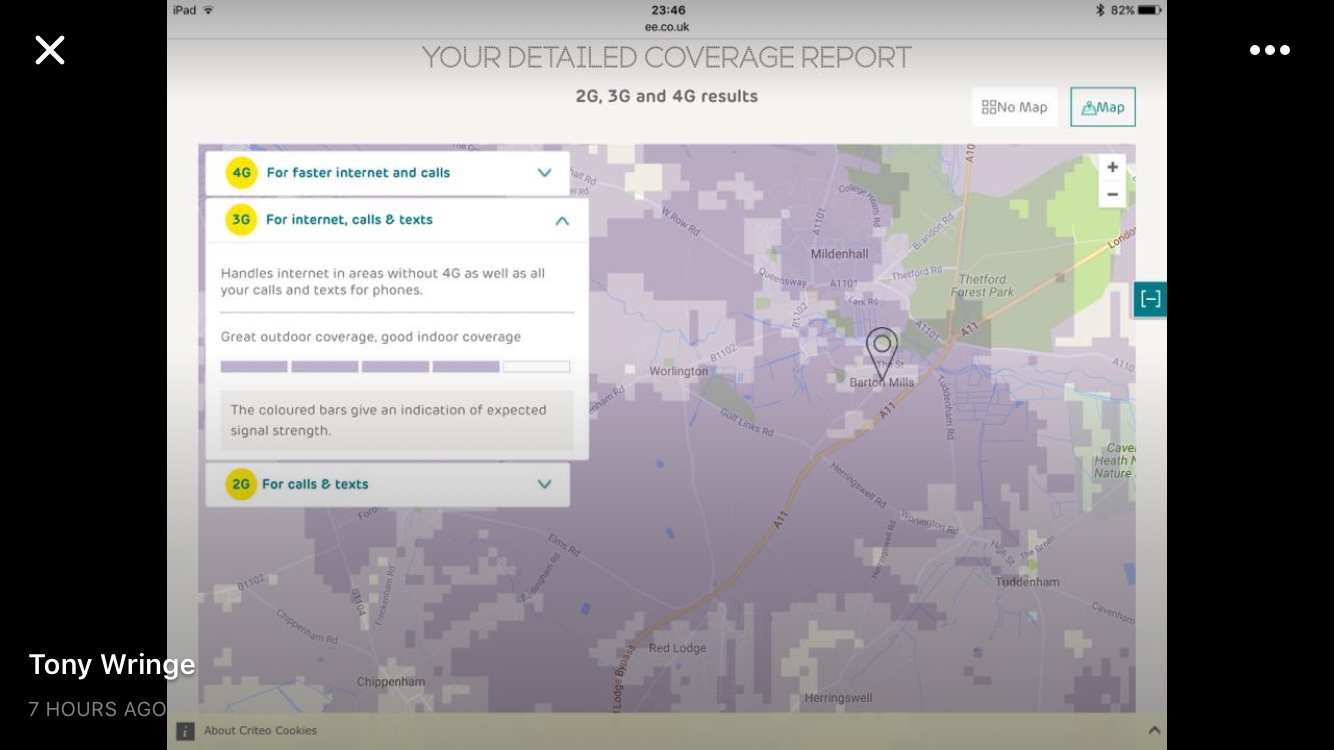Expand the 4G faster internet section
1334x750 pixels.
click(544, 173)
